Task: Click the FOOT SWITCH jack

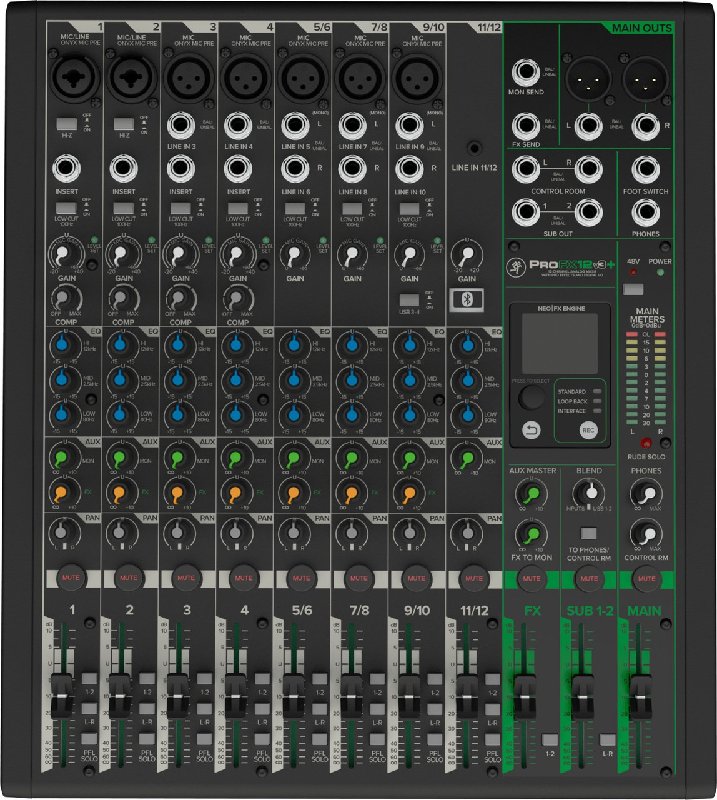Action: (x=646, y=169)
